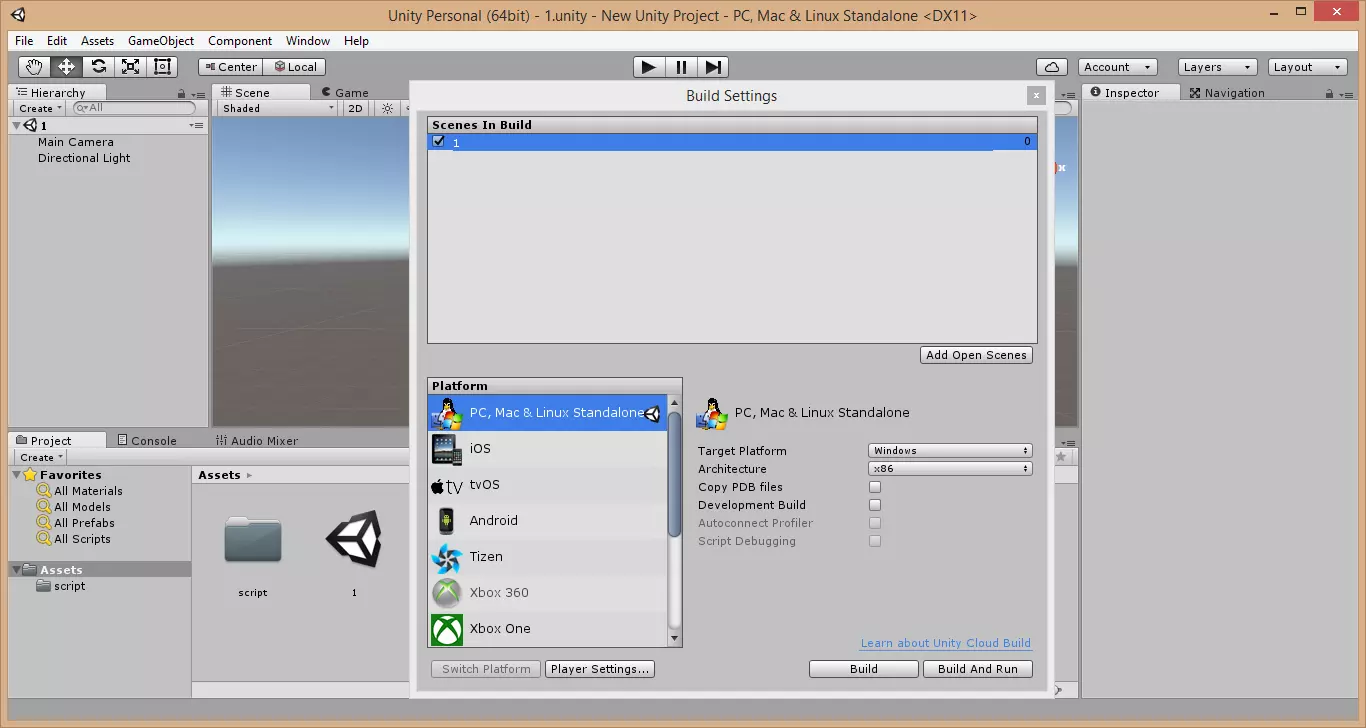
Task: Step forward one frame
Action: (713, 67)
